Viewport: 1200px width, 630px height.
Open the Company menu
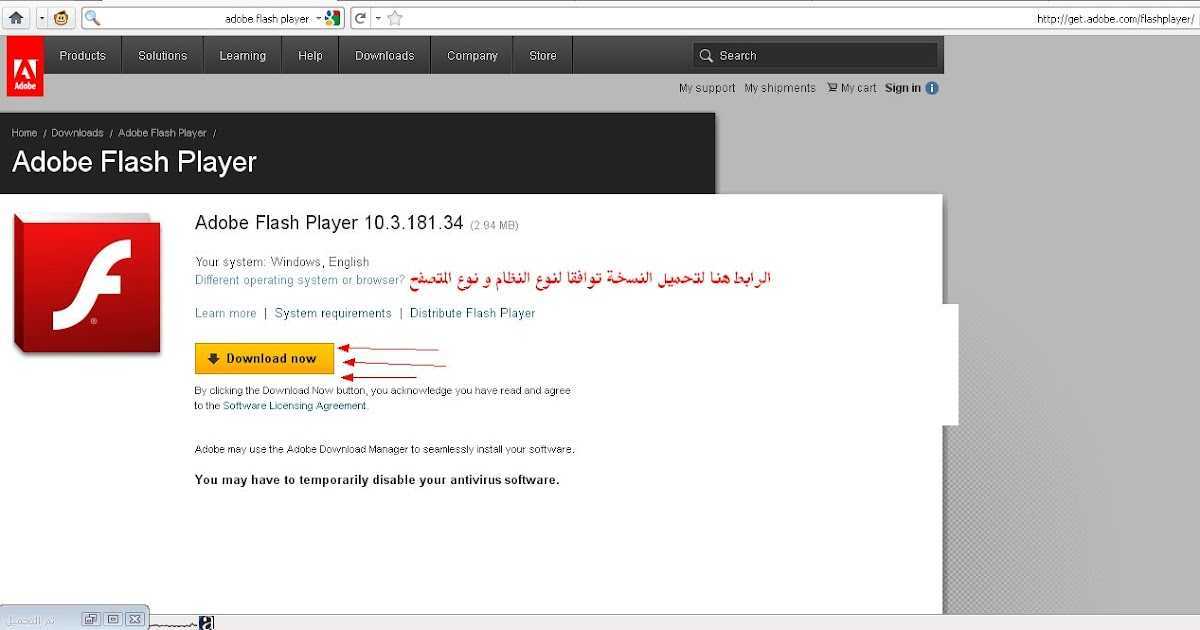(x=472, y=56)
